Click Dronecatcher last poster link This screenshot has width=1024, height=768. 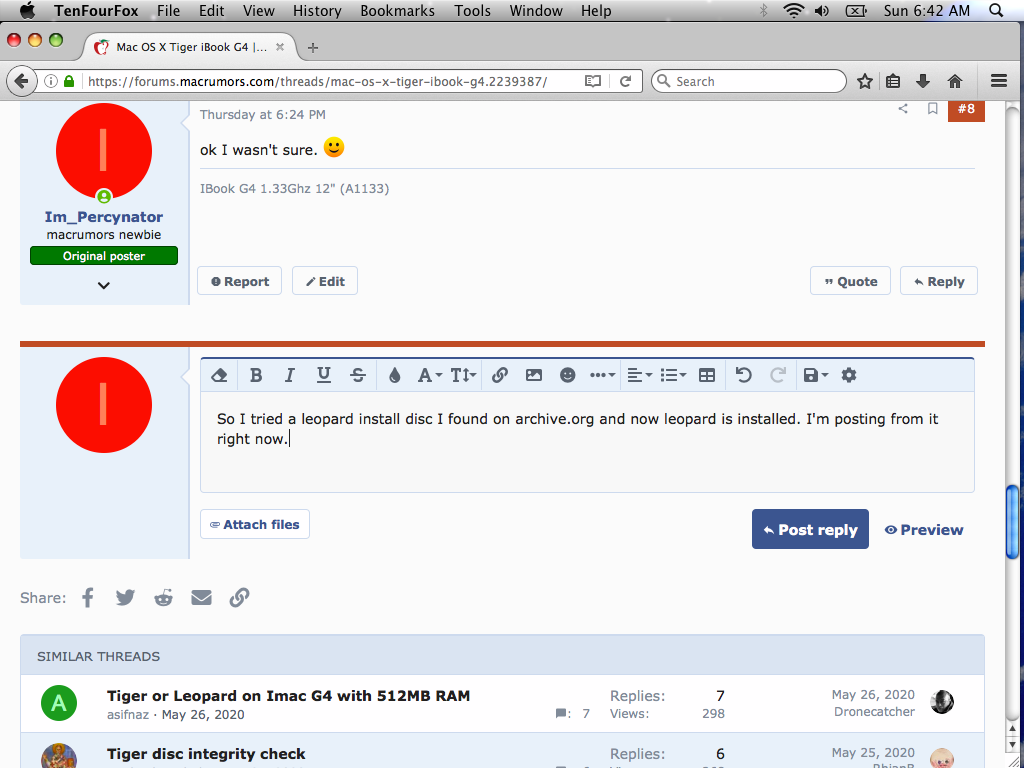(x=874, y=712)
